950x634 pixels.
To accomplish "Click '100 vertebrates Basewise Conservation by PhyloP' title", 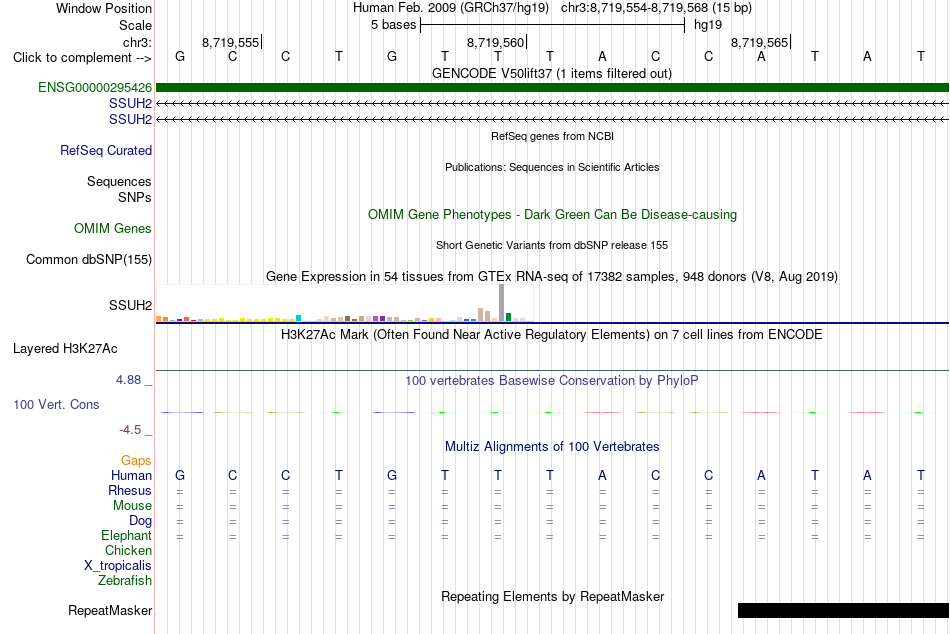I will 552,381.
